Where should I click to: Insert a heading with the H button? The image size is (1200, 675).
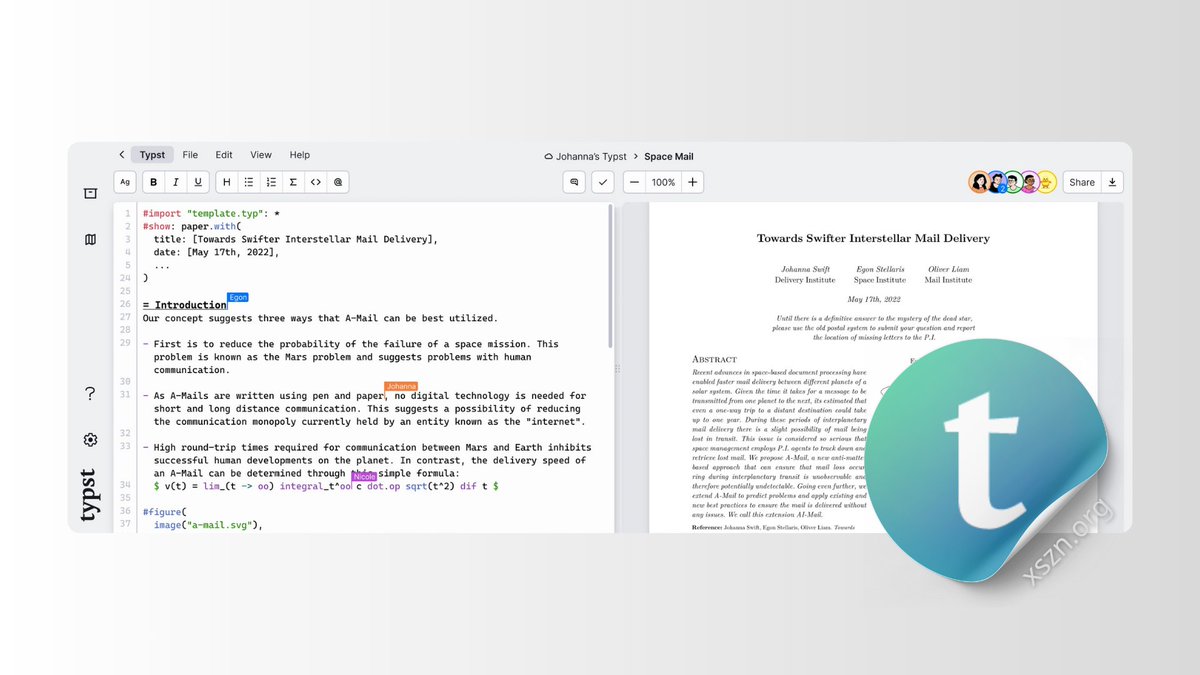pos(227,182)
